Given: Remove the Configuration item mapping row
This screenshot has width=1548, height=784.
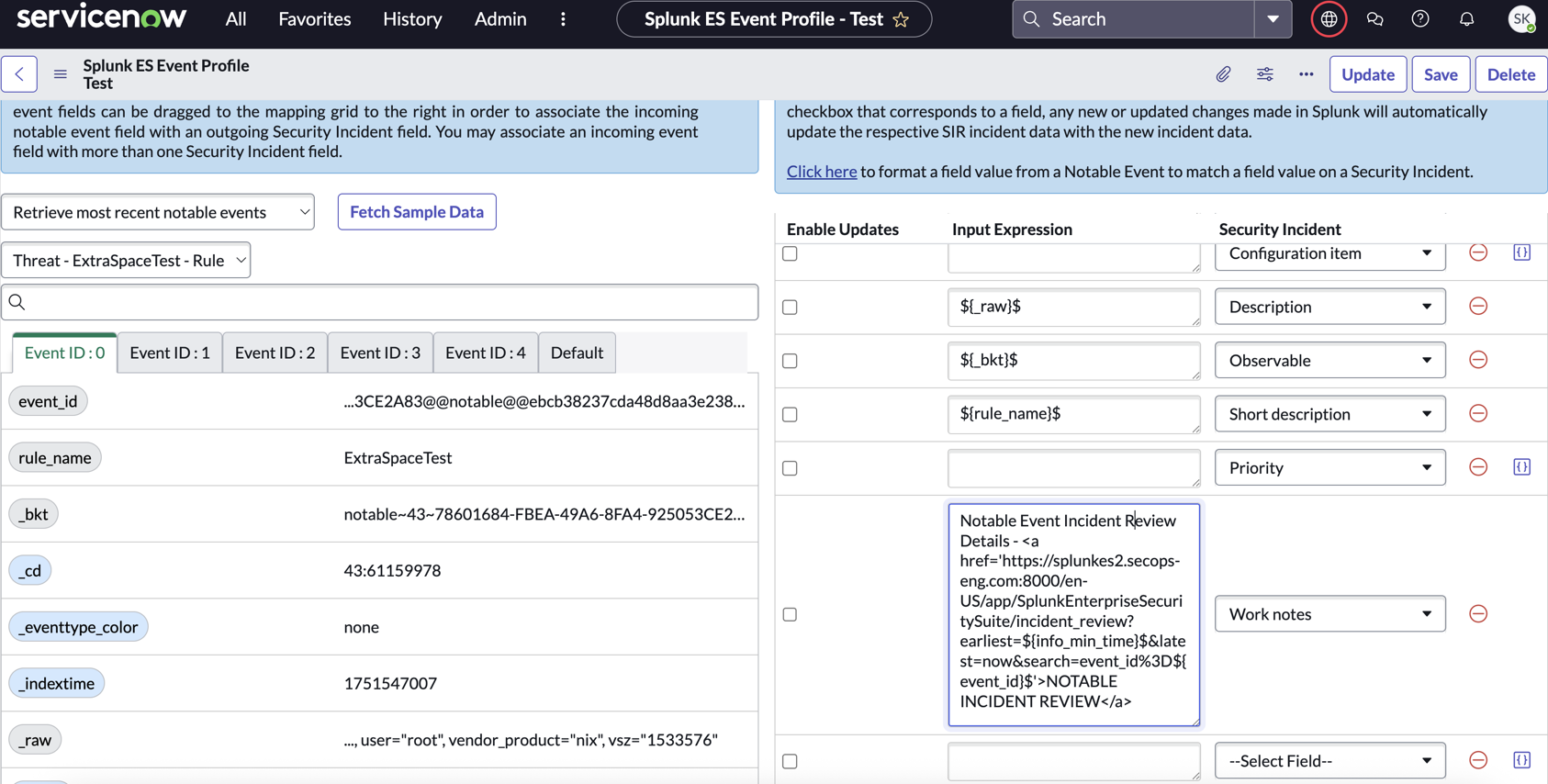Looking at the screenshot, I should [x=1478, y=252].
